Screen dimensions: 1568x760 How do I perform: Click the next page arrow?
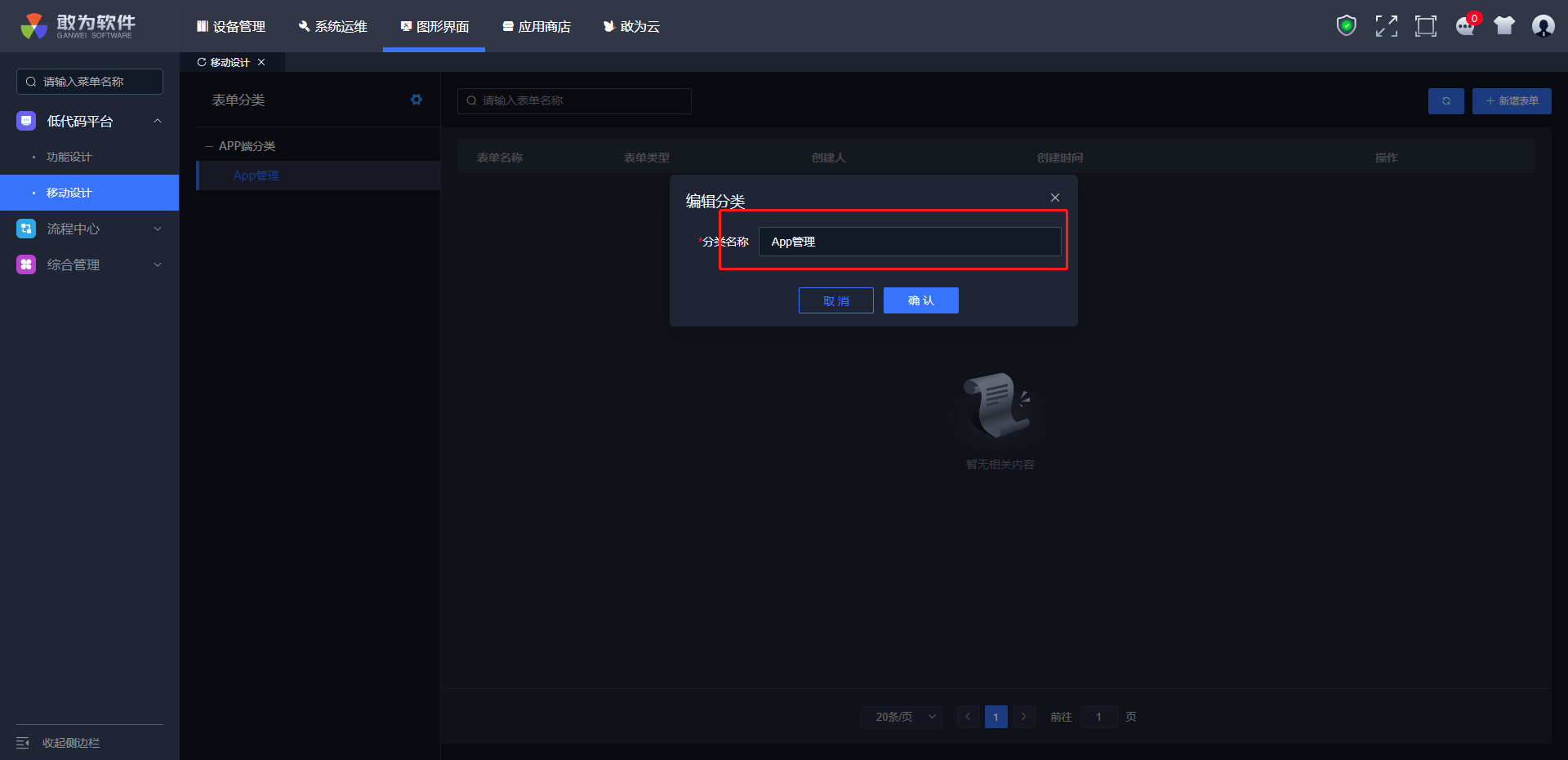[1024, 717]
